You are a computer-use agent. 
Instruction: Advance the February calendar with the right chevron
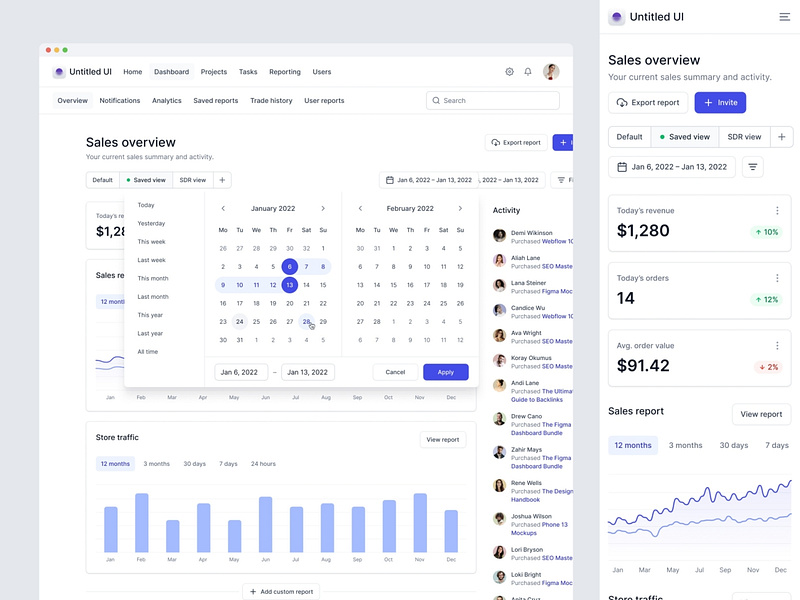pyautogui.click(x=460, y=208)
